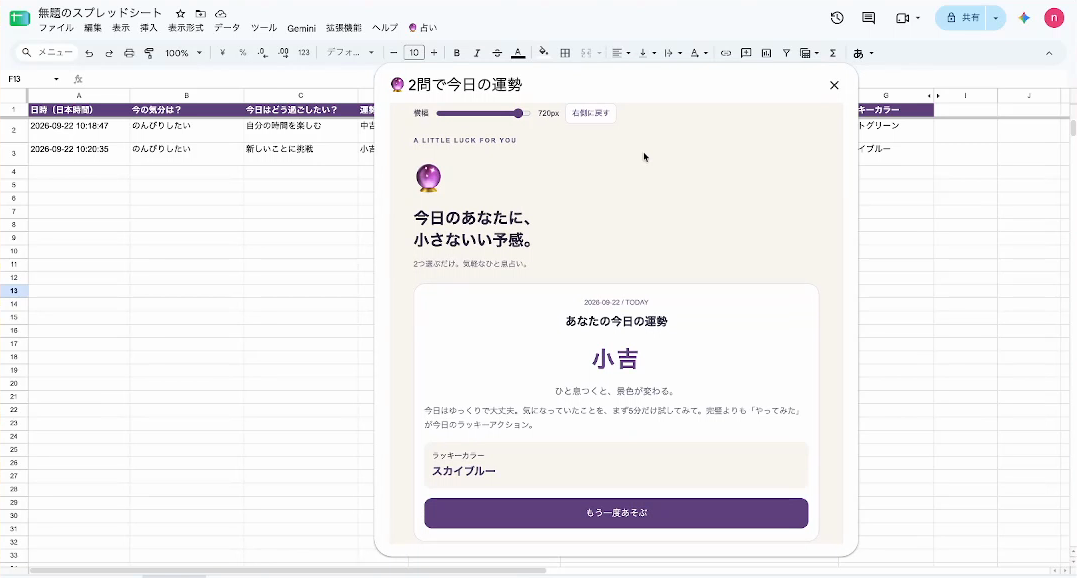Expand vertical align options
Viewport: 1077px width, 578px height.
tap(647, 53)
